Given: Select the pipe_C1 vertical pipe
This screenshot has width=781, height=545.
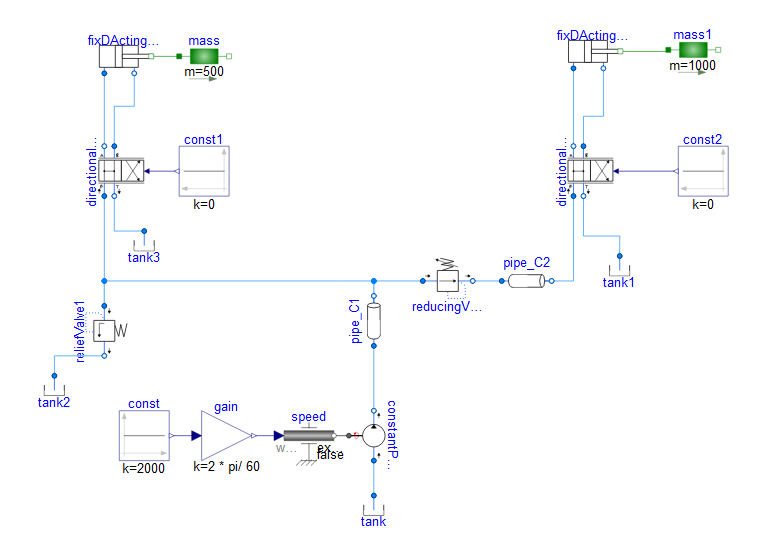Looking at the screenshot, I should pos(374,321).
